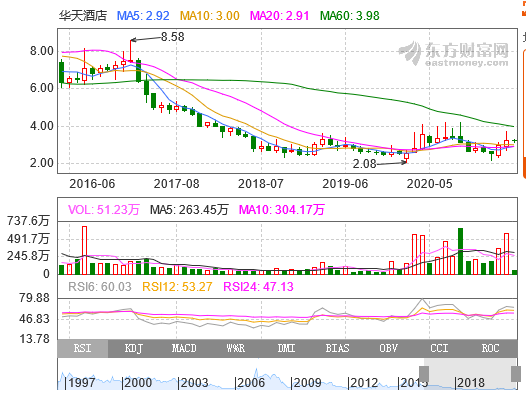Click the RSI24: 47.13 label
Viewport: 526px width, 393px height.
pos(258,287)
